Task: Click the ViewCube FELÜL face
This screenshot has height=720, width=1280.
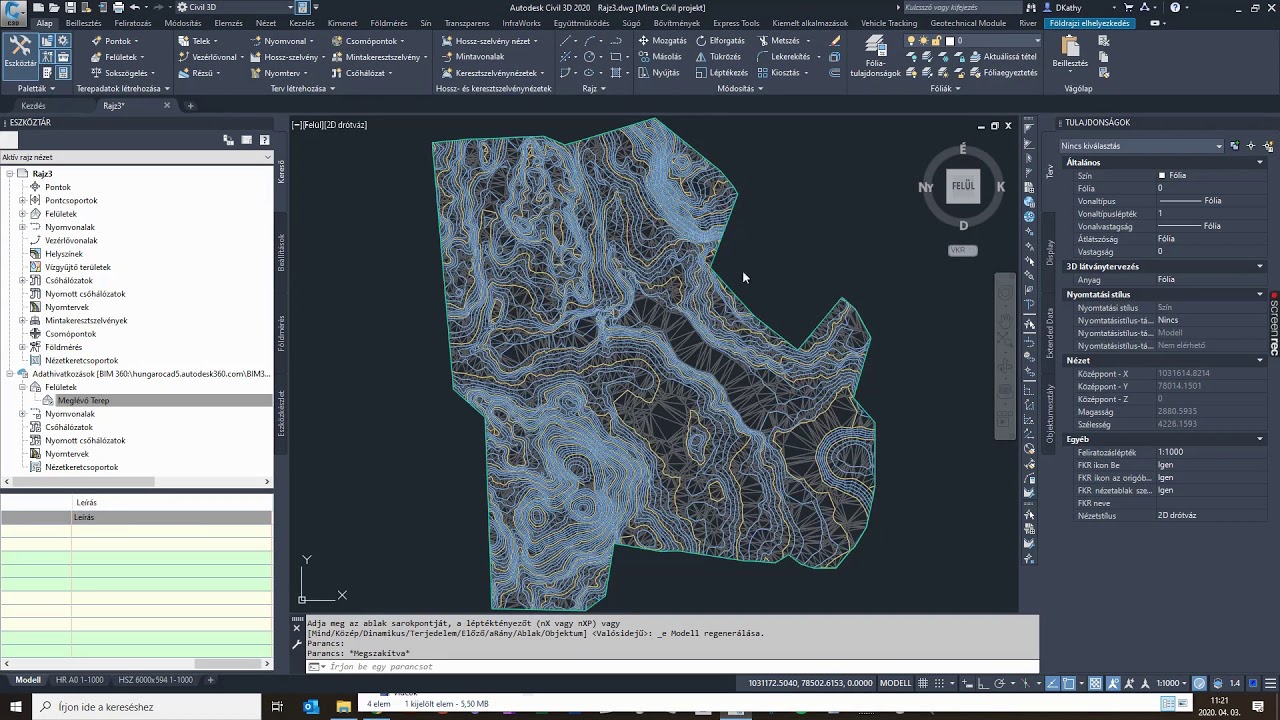Action: pos(963,186)
